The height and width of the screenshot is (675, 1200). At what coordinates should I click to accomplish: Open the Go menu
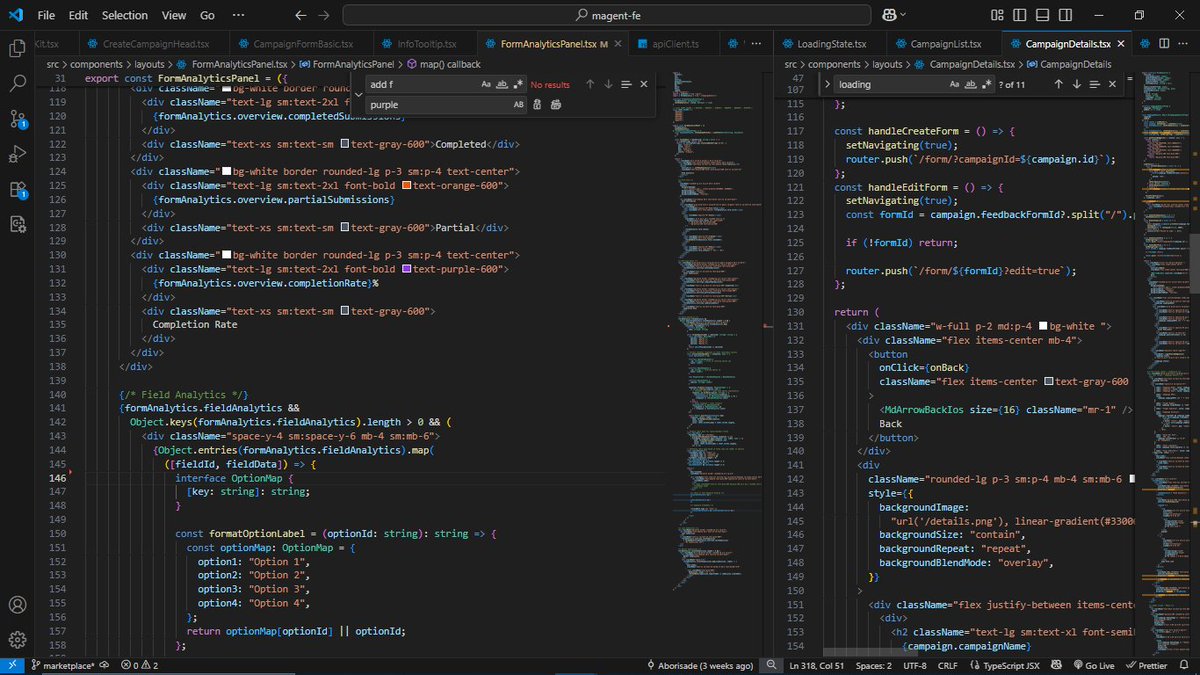click(x=207, y=15)
